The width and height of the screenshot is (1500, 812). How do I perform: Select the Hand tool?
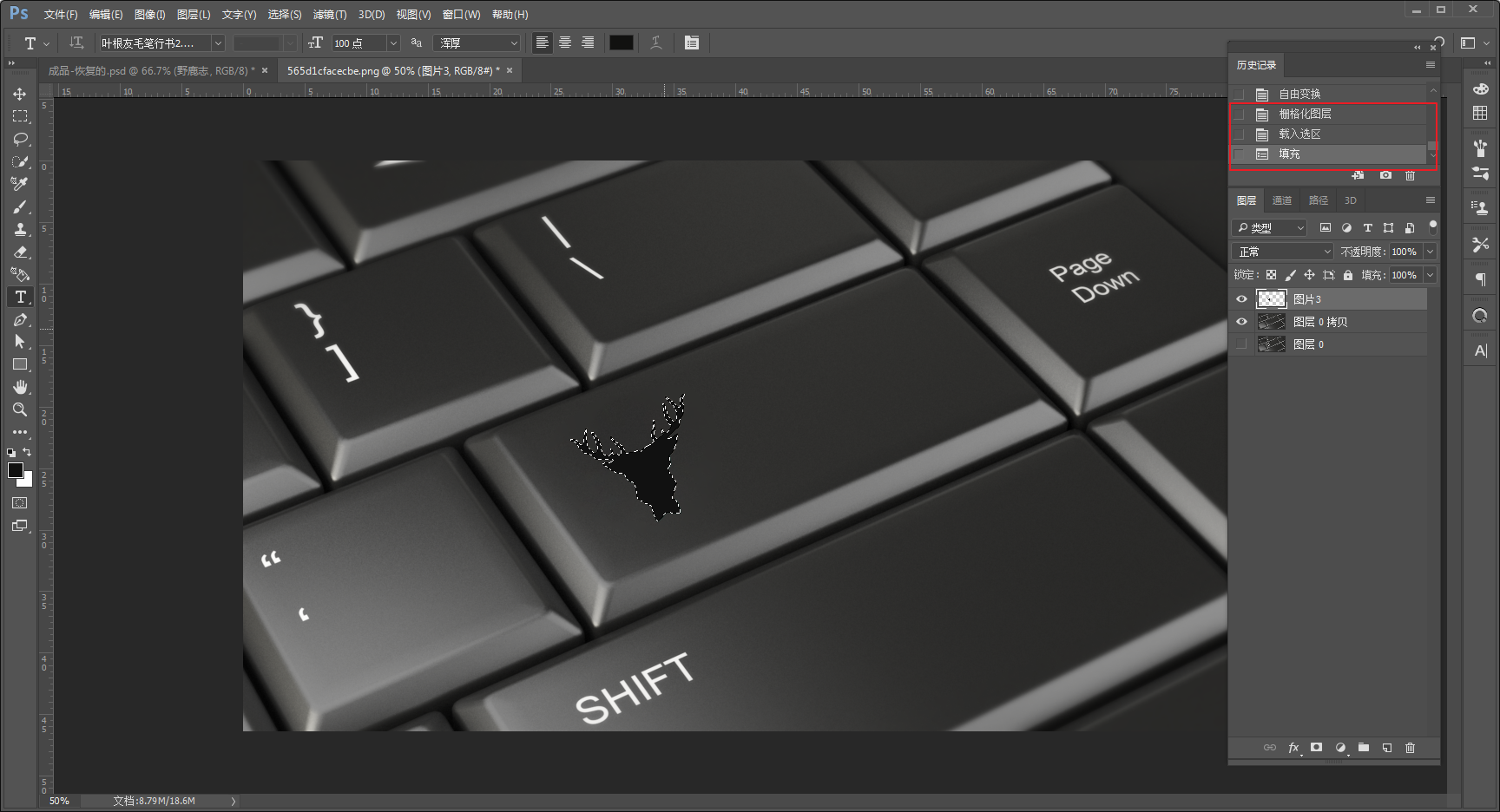coord(20,387)
